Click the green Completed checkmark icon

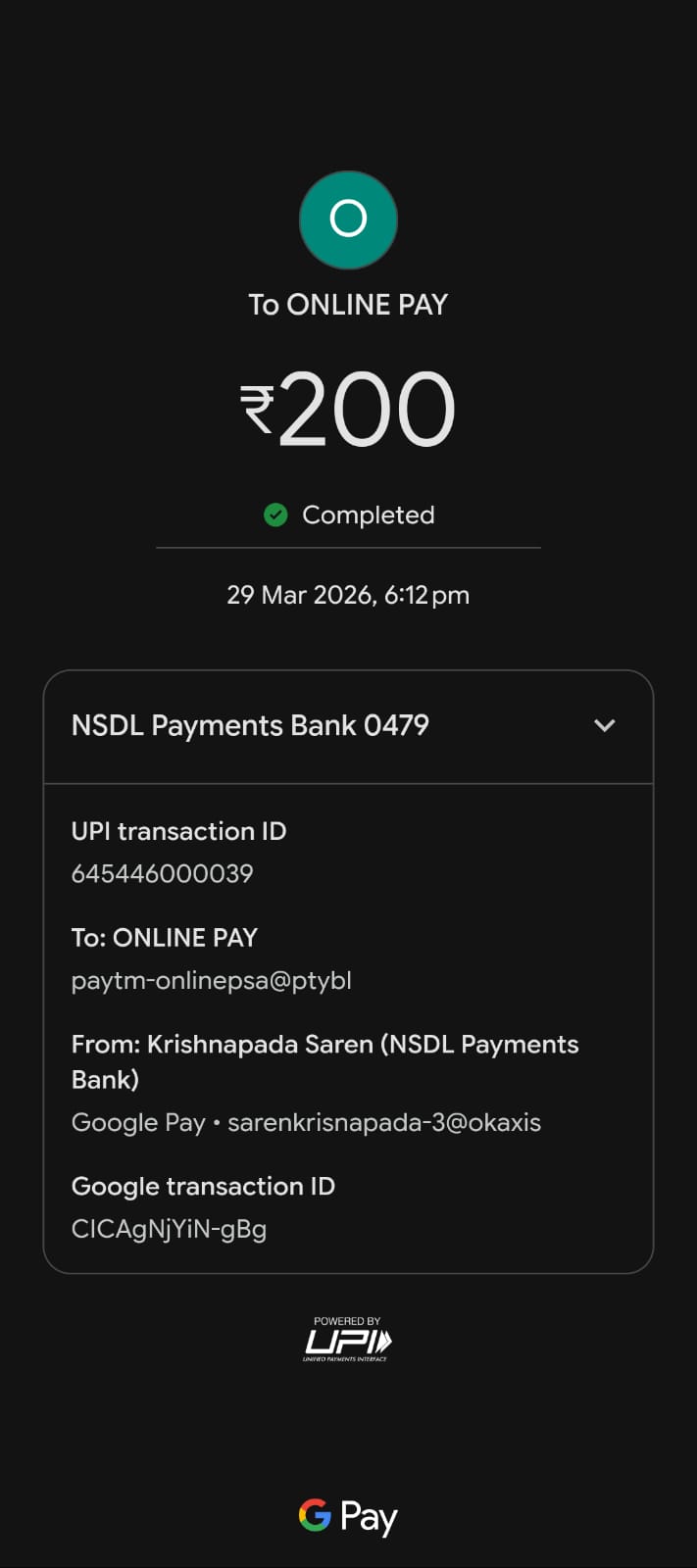coord(275,514)
